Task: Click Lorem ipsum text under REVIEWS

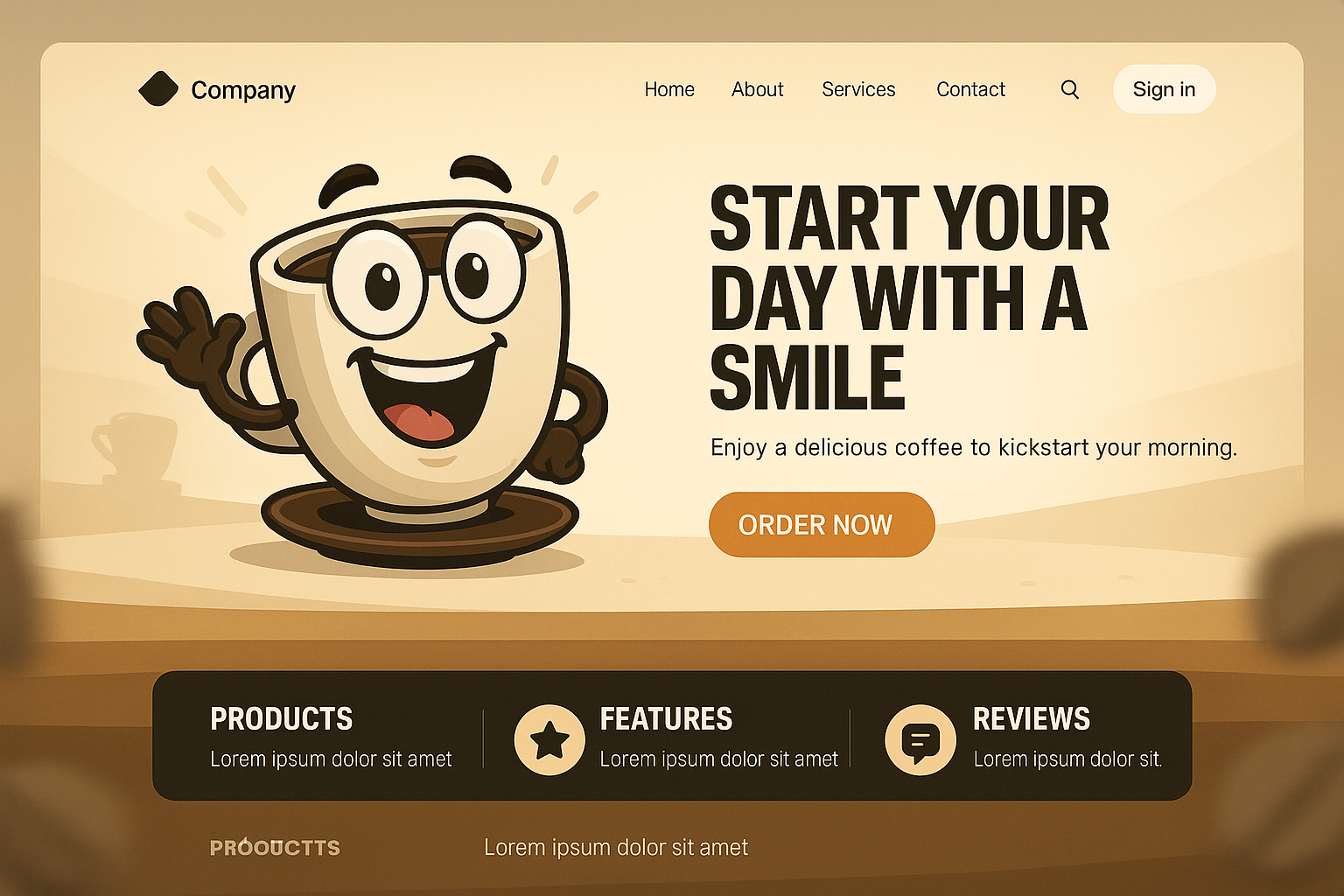Action: tap(1067, 759)
